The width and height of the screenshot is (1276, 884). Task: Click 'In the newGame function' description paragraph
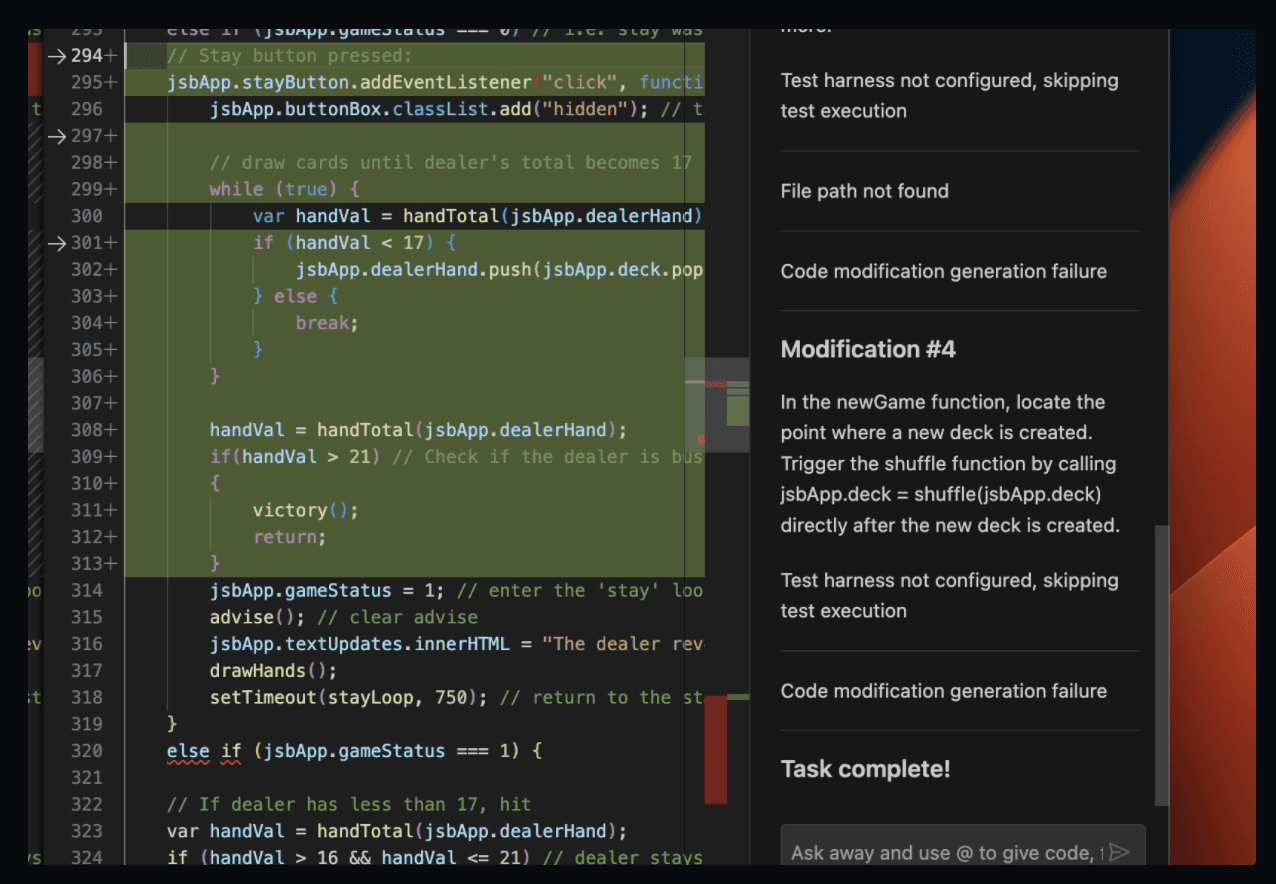tap(949, 463)
